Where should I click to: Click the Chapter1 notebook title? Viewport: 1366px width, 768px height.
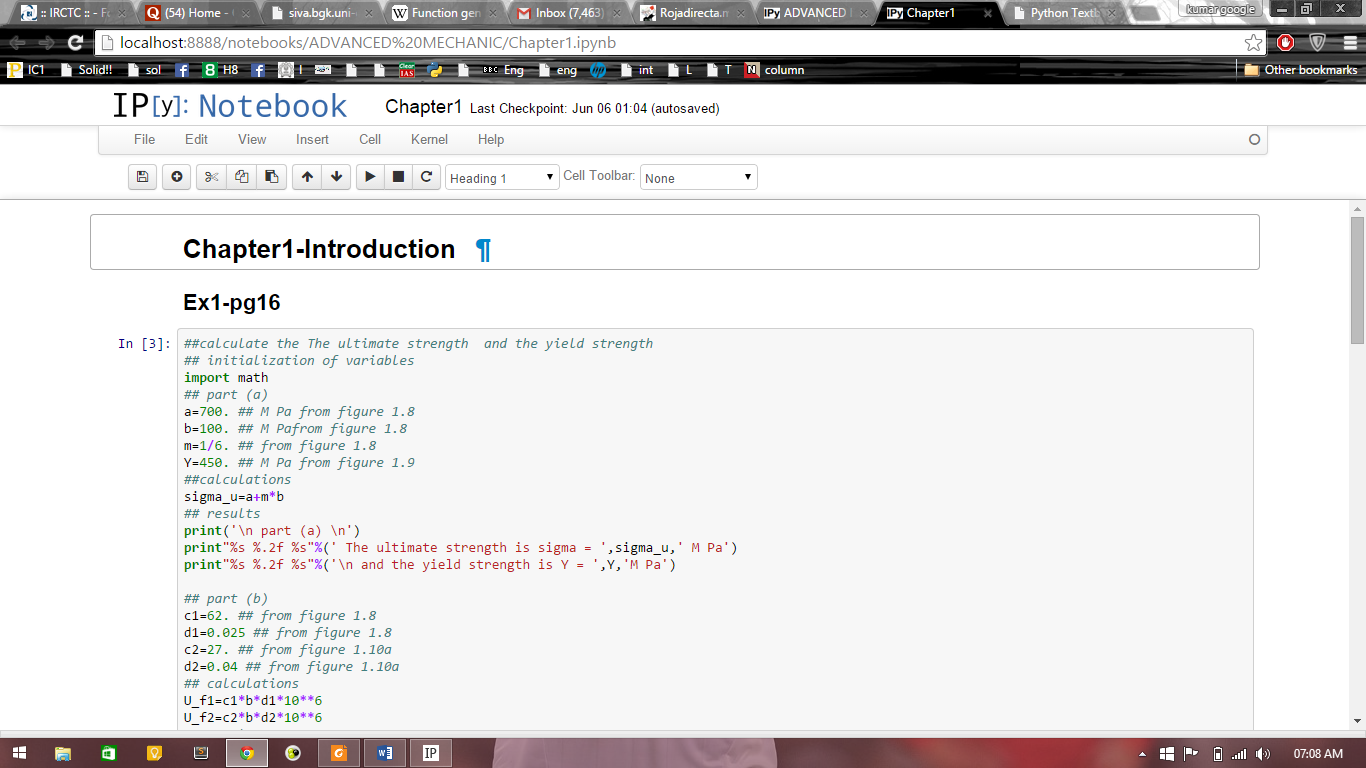click(423, 107)
